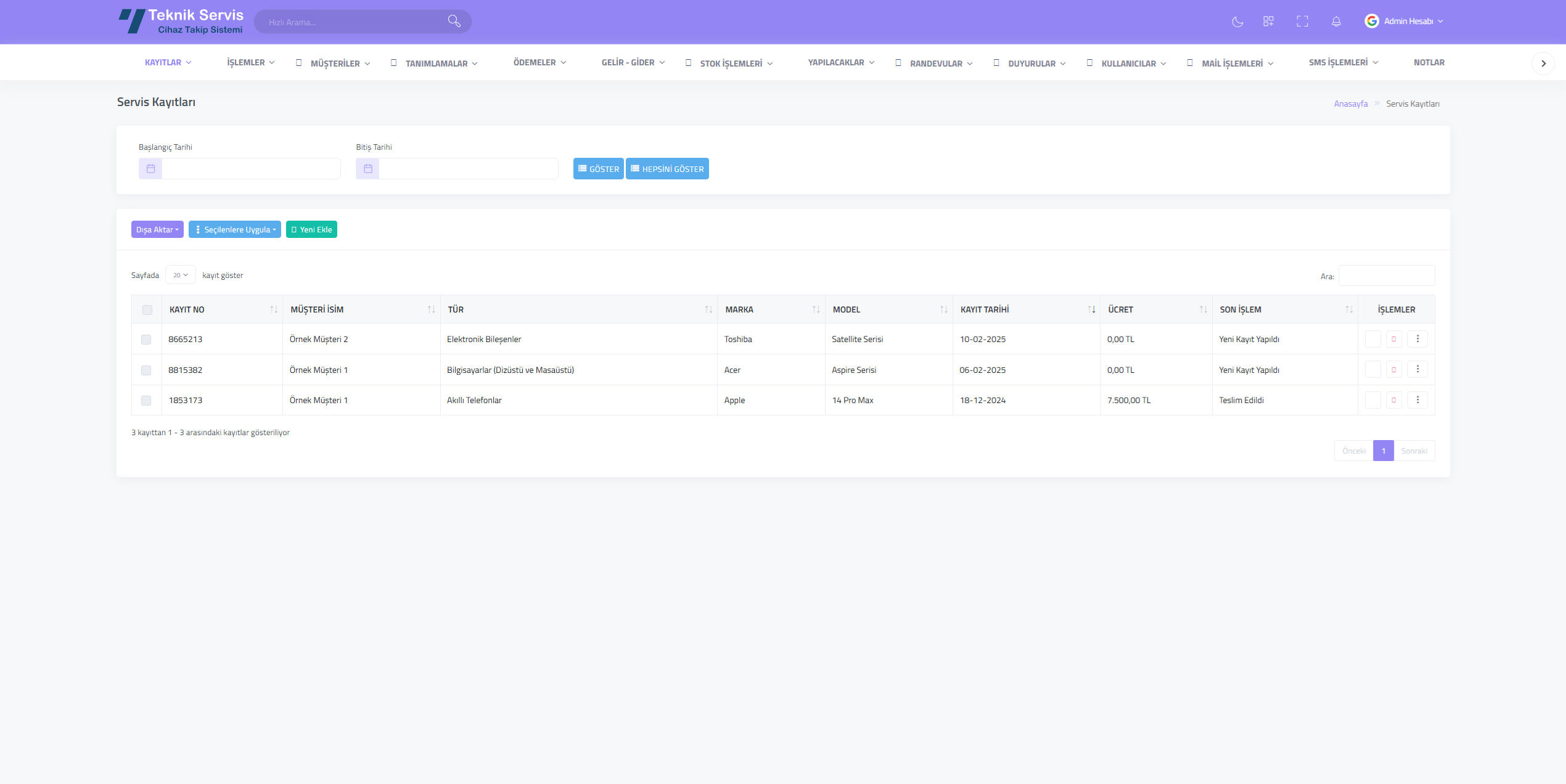Open the ÖDEMELER menu
Screen dimensions: 1566x784
[x=539, y=63]
